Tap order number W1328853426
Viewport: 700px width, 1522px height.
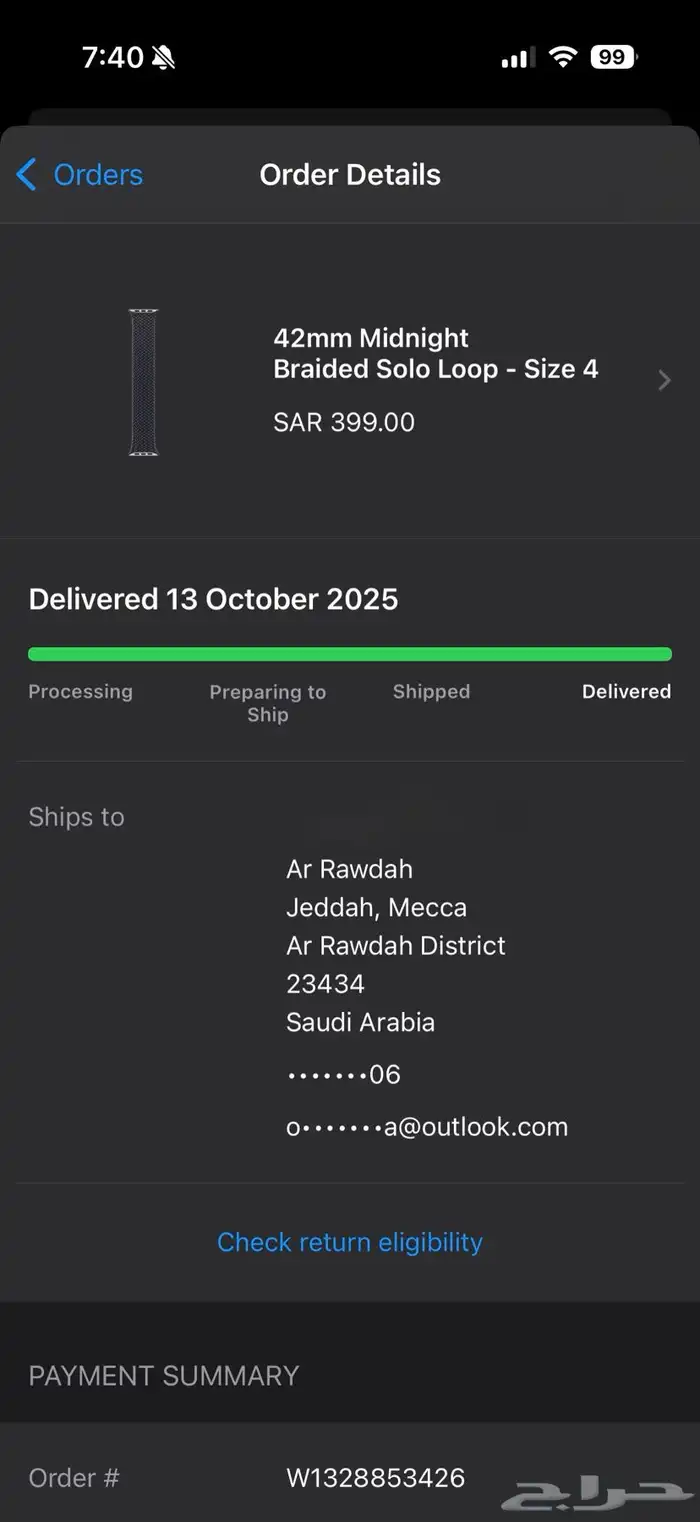tap(375, 1477)
